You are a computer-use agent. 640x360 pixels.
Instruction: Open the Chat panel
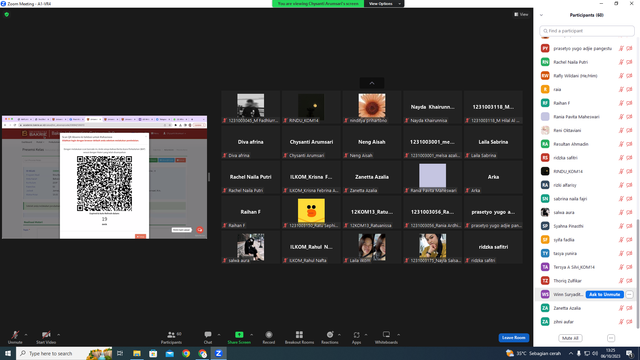coord(208,337)
